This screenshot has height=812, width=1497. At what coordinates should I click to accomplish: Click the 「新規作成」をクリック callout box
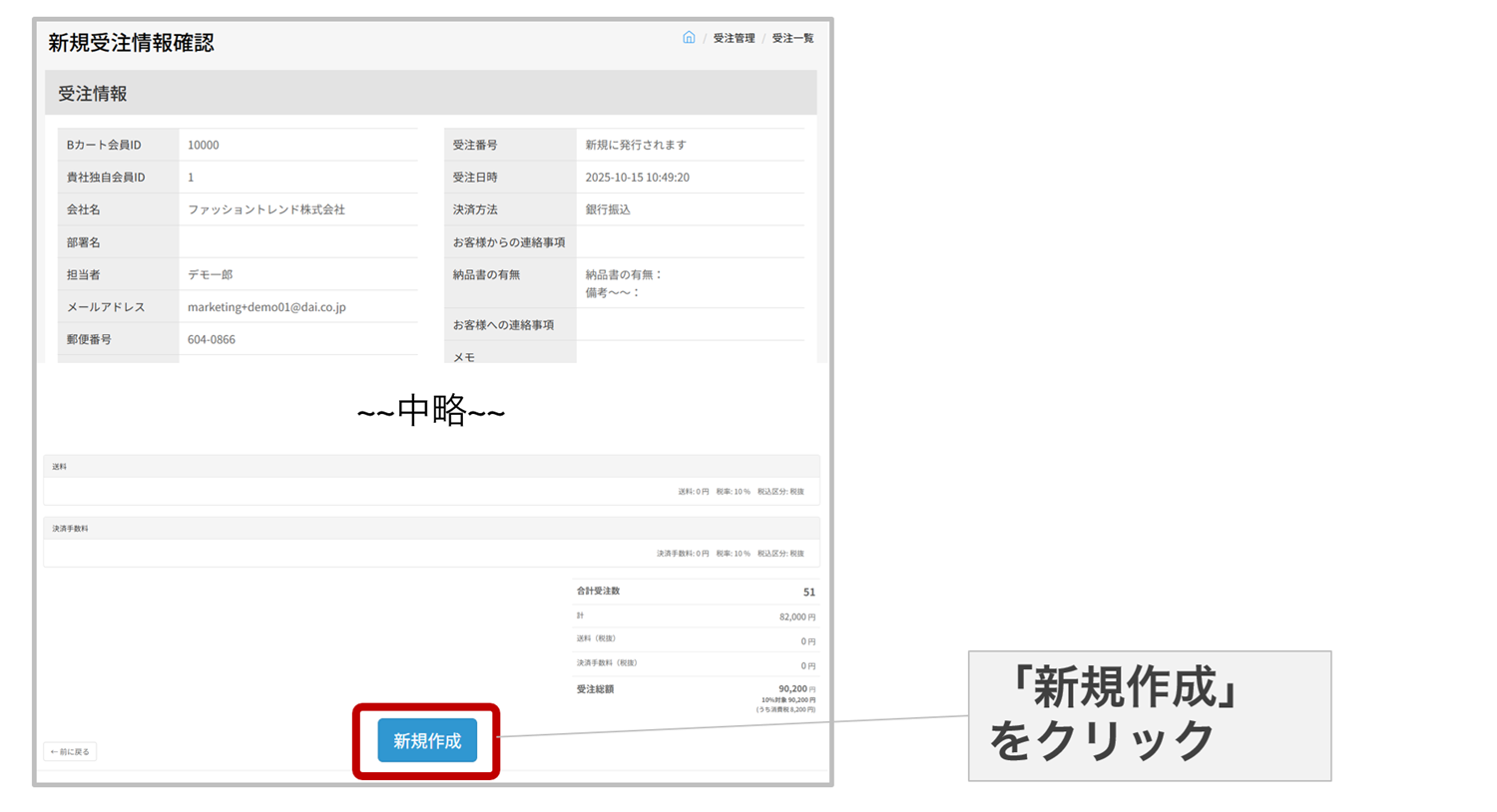(x=1149, y=716)
